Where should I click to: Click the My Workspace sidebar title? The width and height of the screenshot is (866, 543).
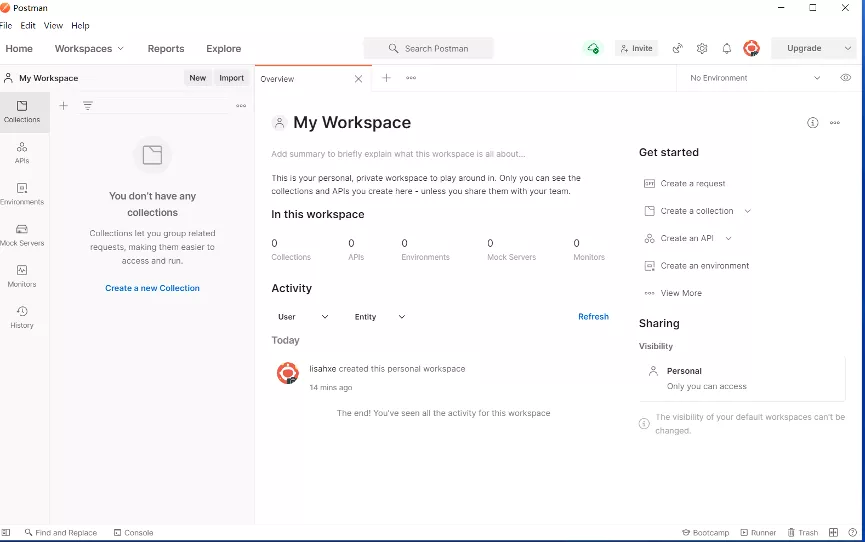click(49, 78)
